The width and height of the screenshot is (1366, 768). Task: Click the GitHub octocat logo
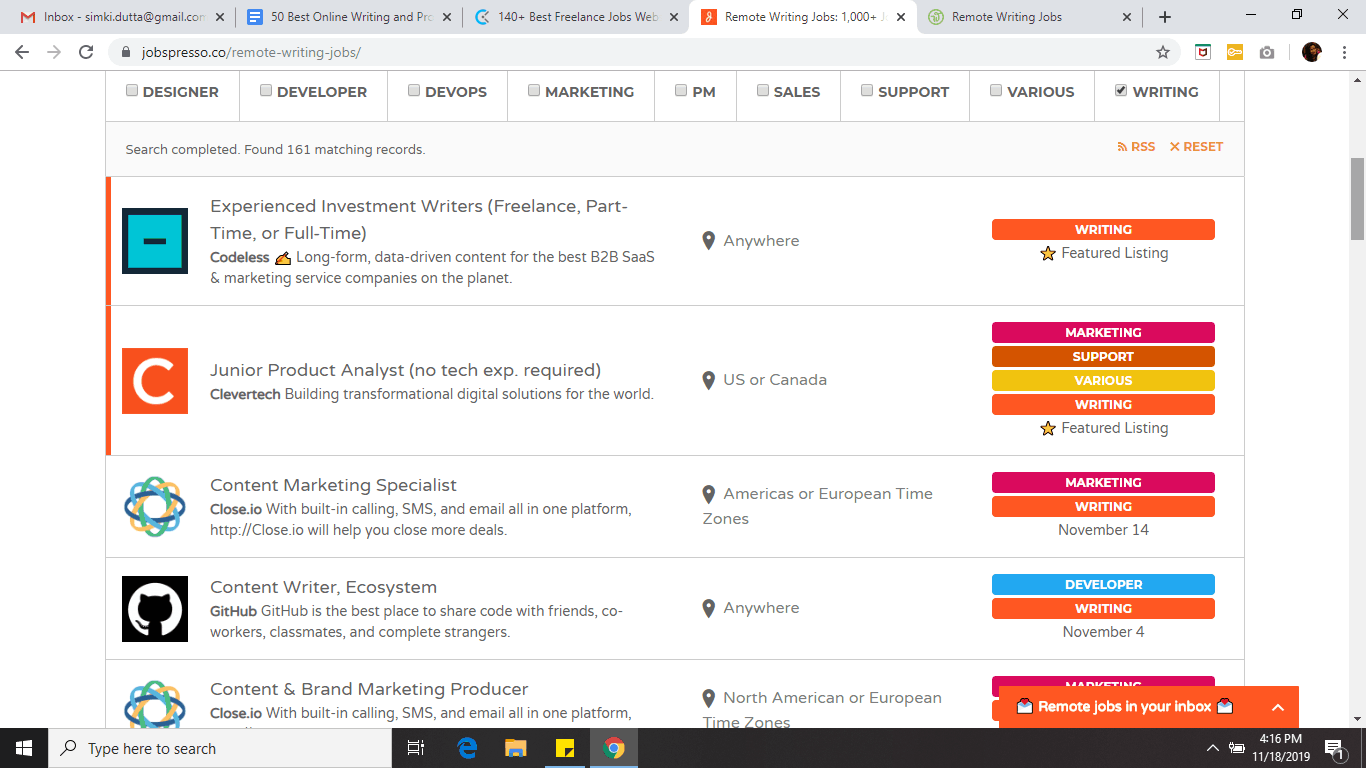155,609
